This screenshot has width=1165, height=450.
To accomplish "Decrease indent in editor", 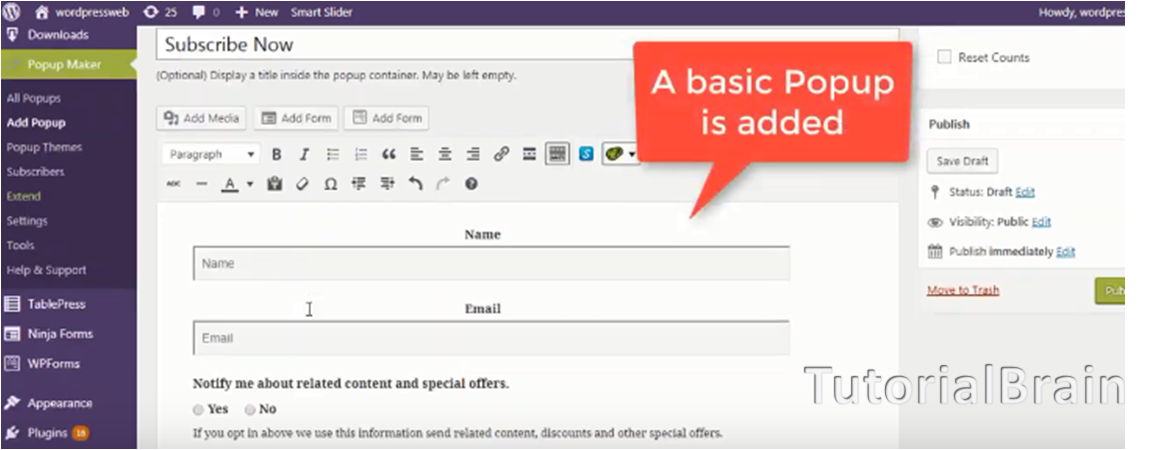I will tap(359, 183).
